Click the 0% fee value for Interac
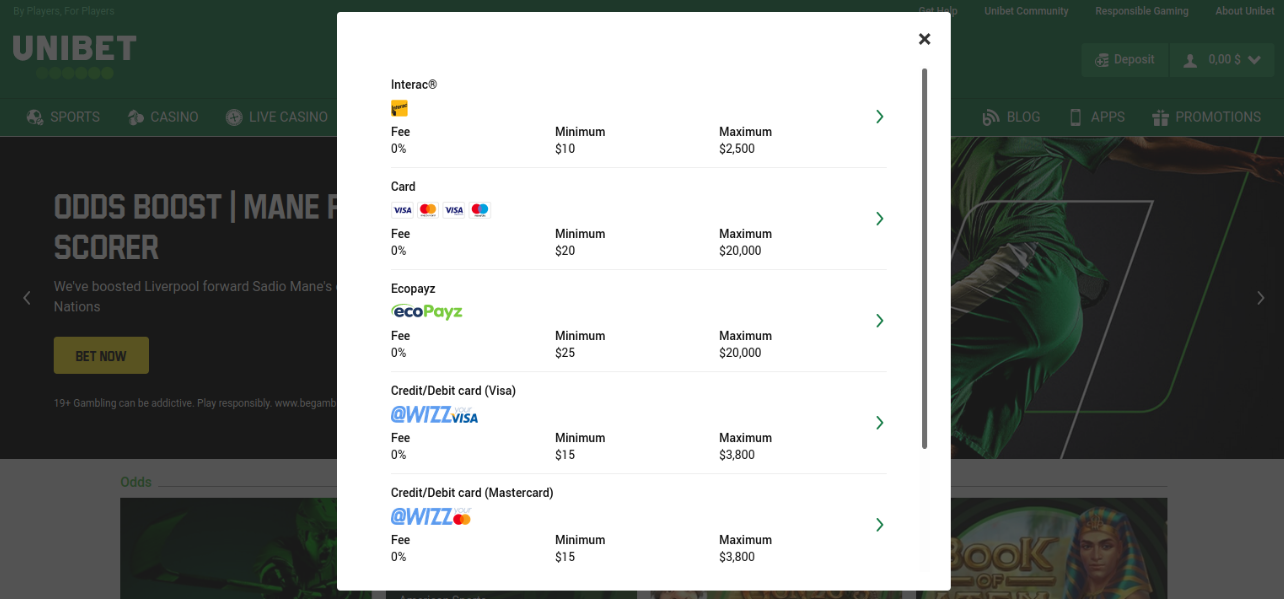 pos(399,149)
